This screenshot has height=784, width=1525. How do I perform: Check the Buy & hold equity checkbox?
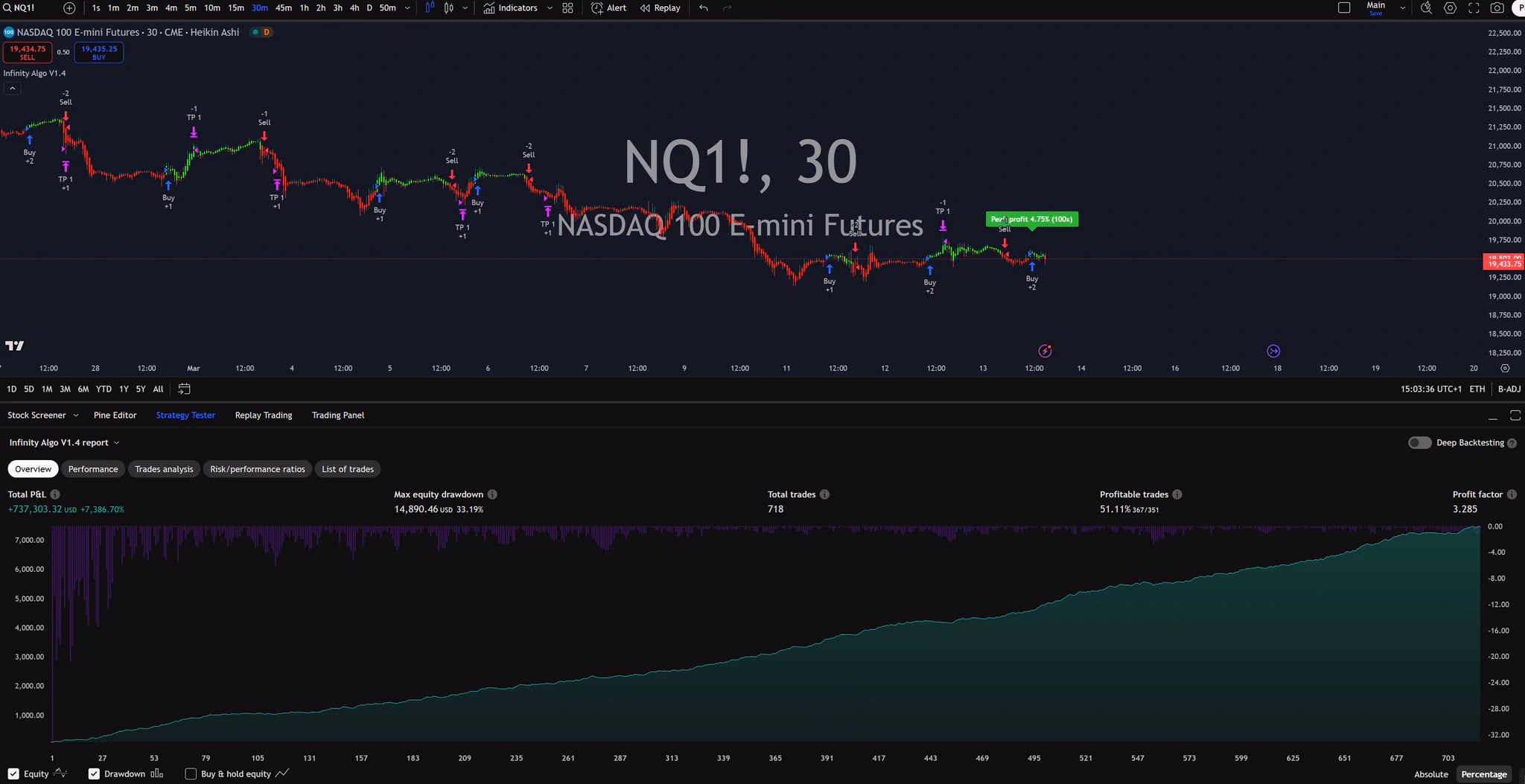[191, 774]
